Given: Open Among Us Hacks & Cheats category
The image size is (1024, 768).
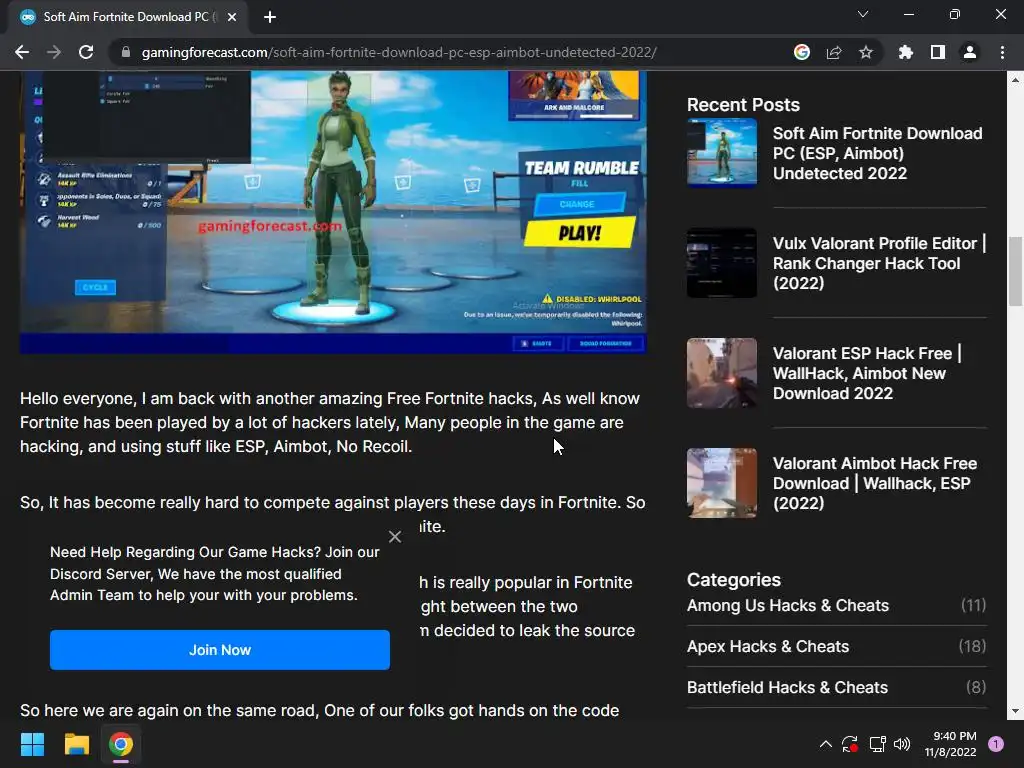Looking at the screenshot, I should [788, 605].
